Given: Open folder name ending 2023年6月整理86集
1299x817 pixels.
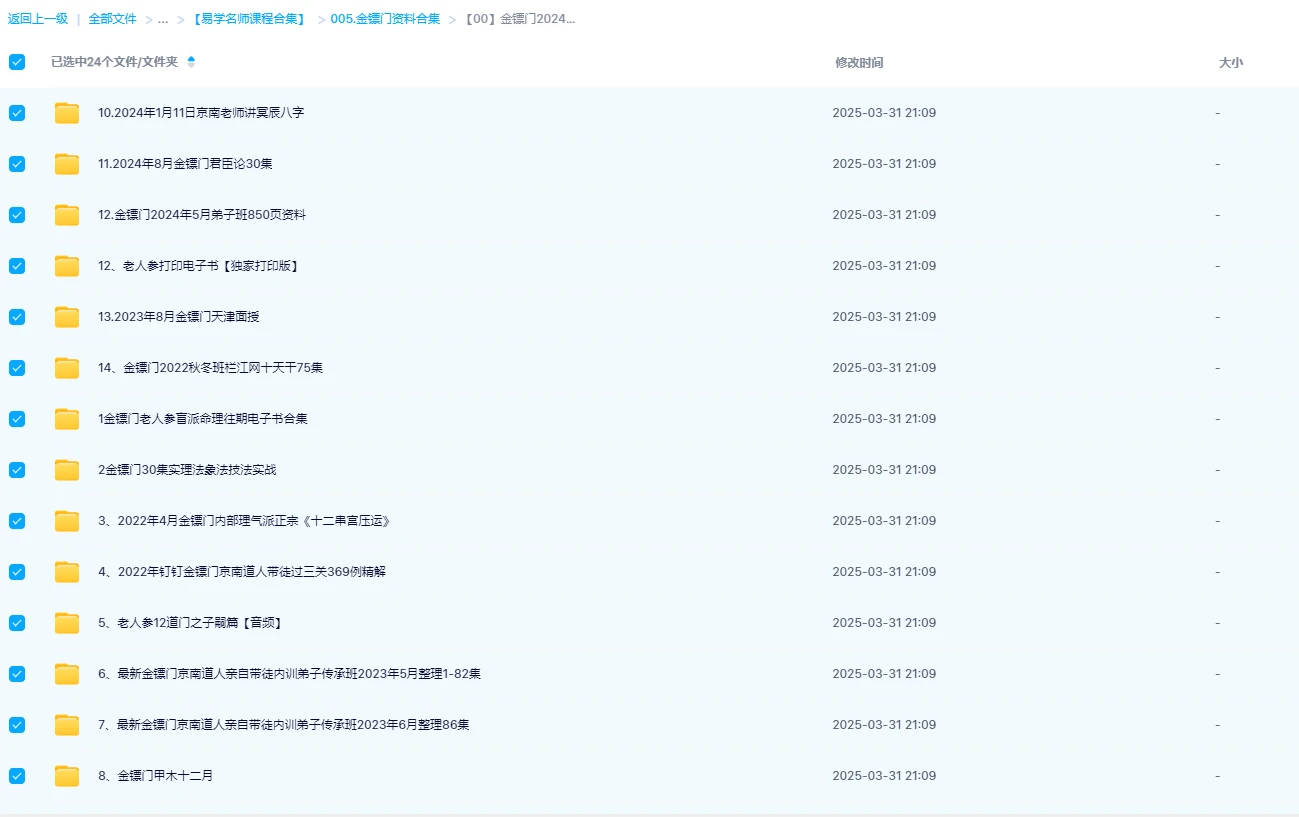Looking at the screenshot, I should tap(284, 725).
